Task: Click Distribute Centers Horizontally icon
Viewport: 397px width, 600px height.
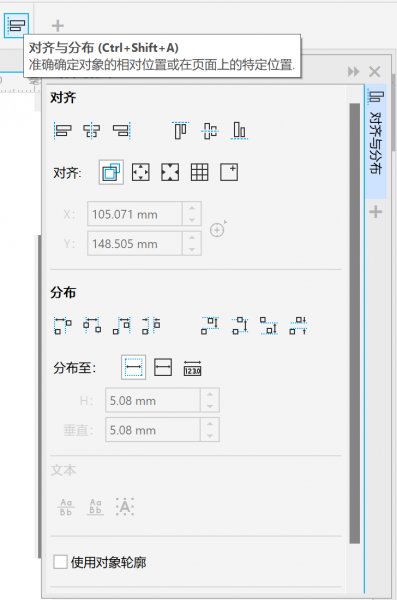Action: [x=92, y=326]
